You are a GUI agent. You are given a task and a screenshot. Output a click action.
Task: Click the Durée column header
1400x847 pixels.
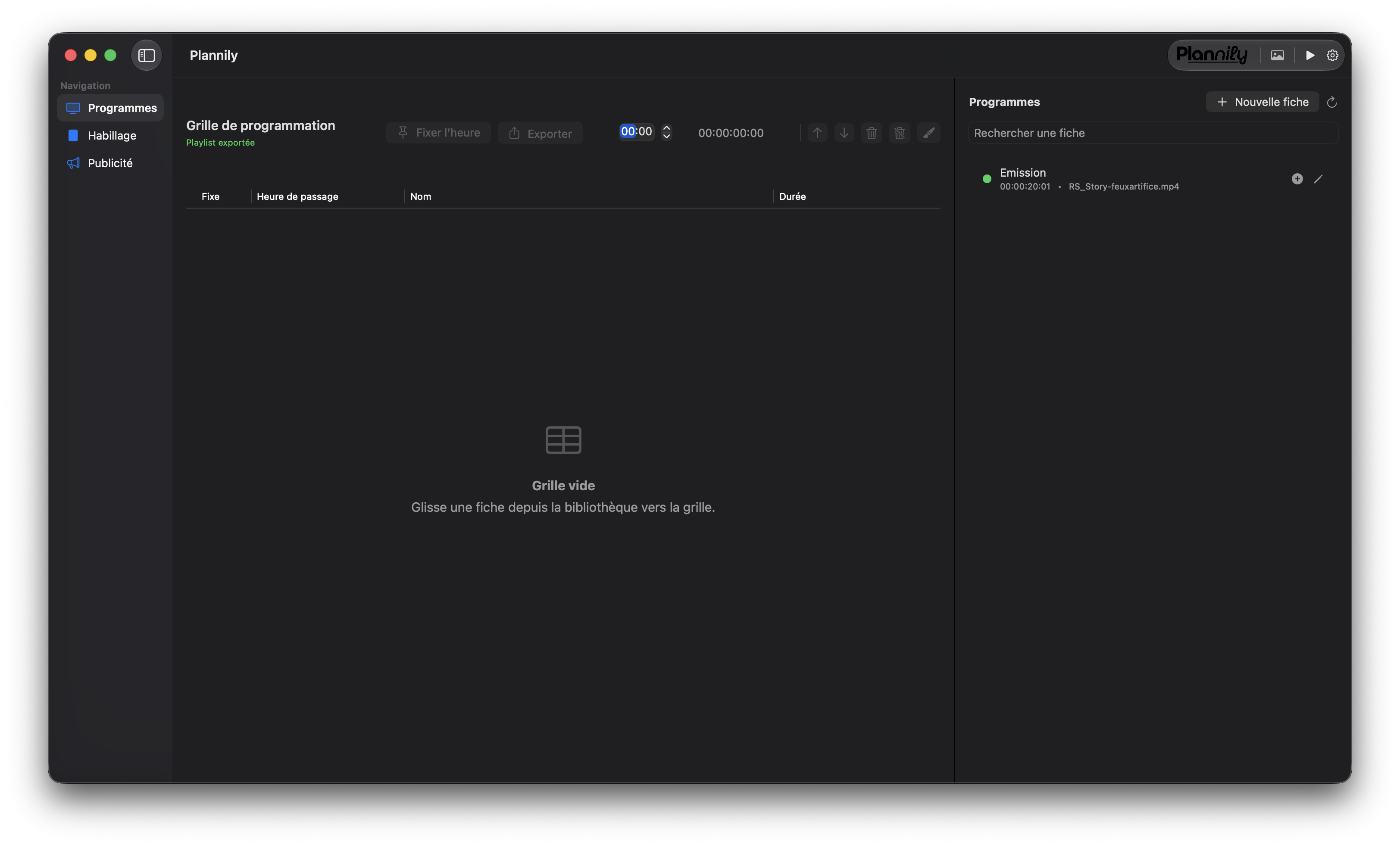(x=793, y=196)
